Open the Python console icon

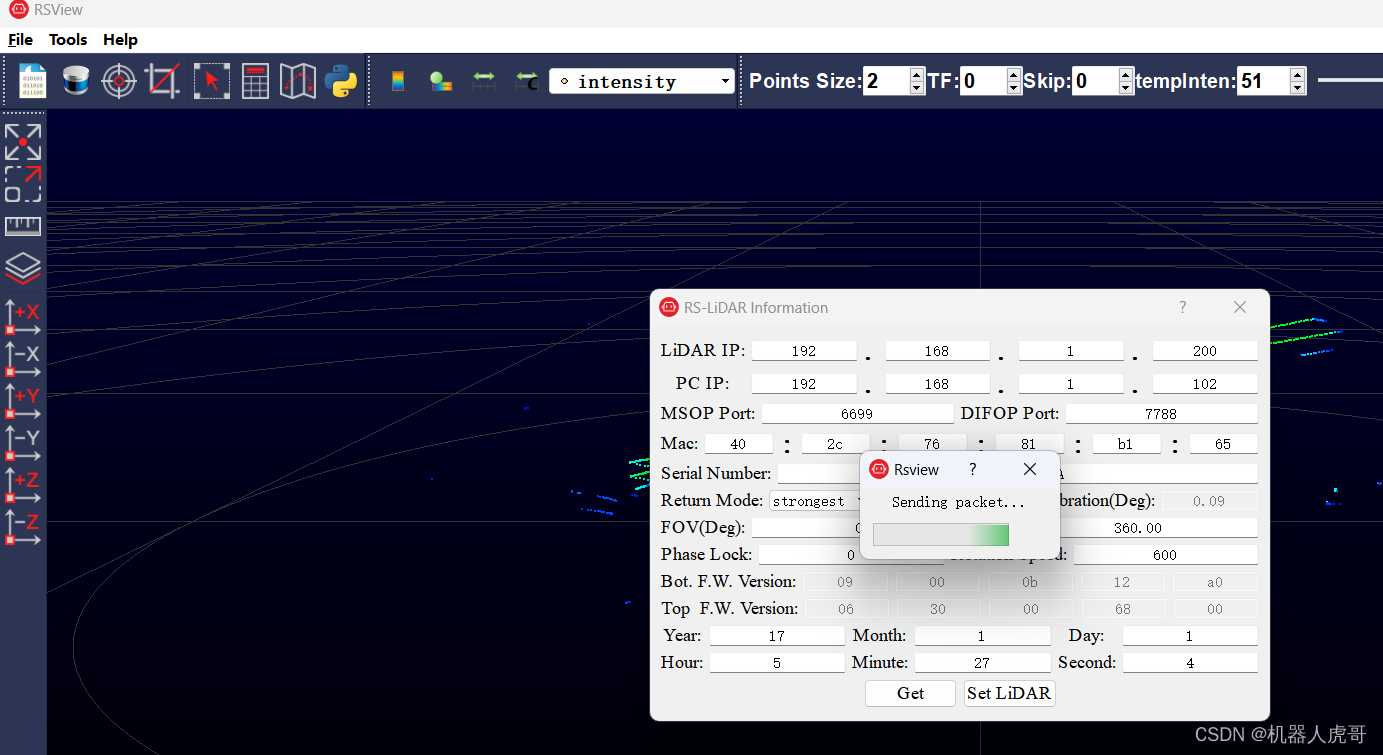tap(341, 81)
